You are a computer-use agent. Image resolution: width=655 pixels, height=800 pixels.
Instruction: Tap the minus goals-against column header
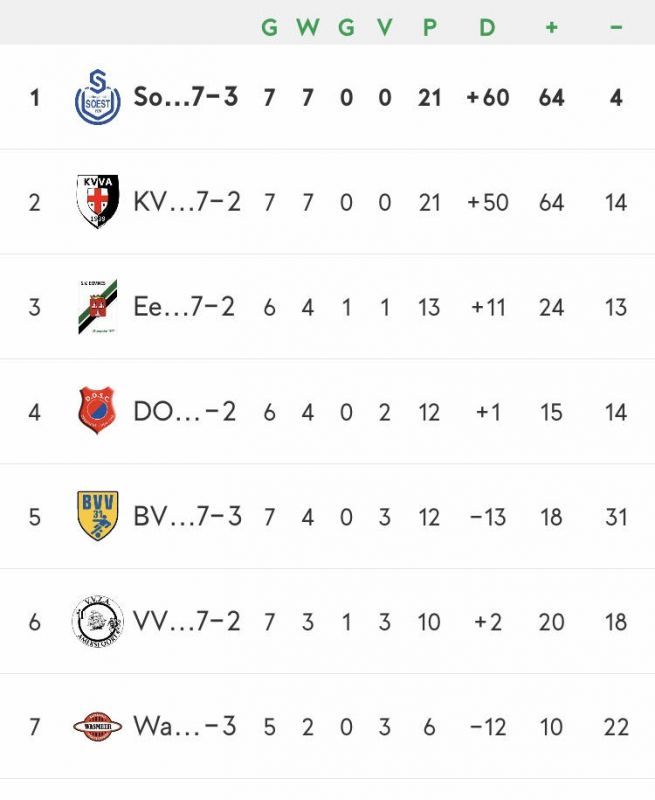[x=616, y=27]
